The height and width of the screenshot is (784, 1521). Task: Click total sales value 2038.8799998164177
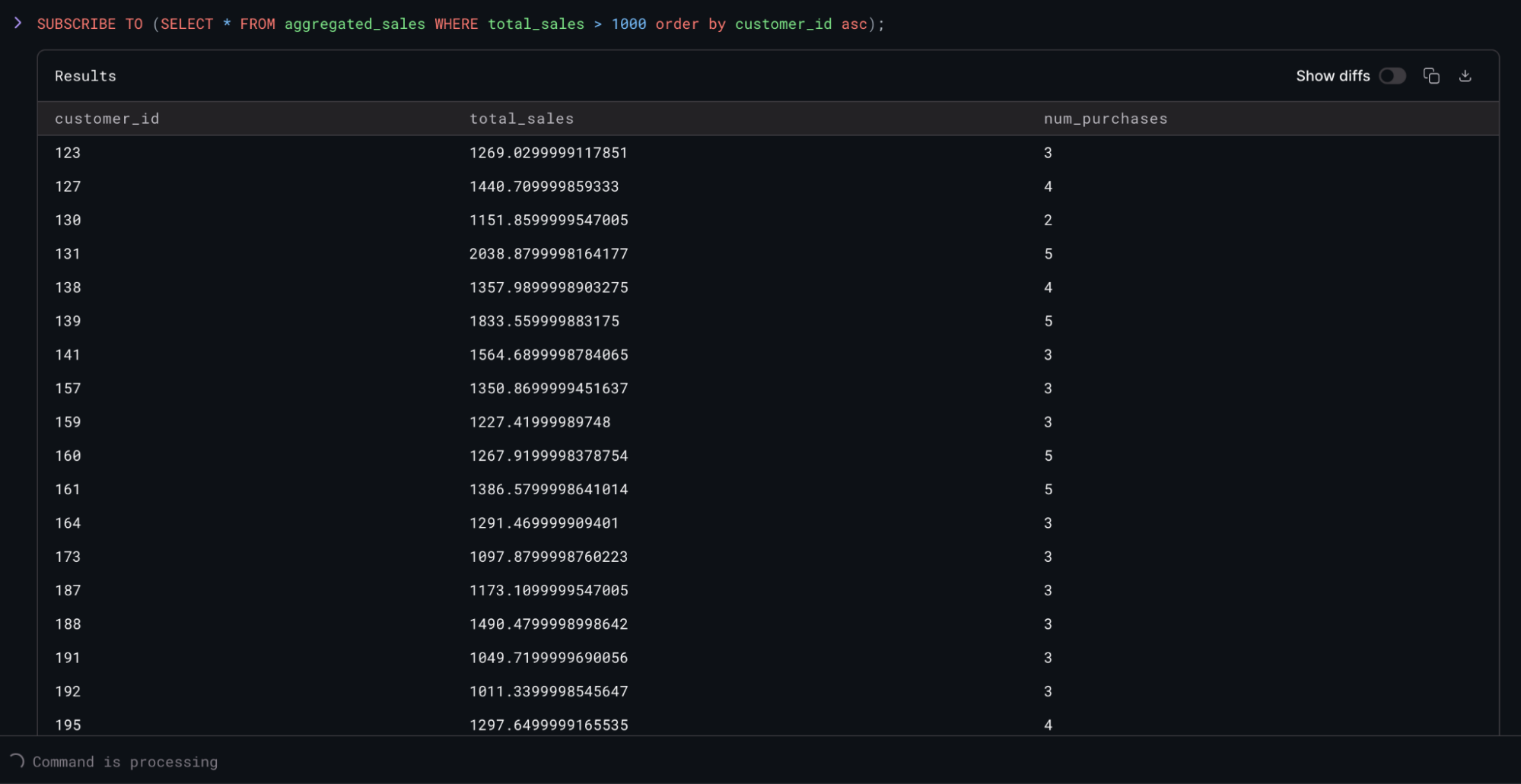click(549, 254)
